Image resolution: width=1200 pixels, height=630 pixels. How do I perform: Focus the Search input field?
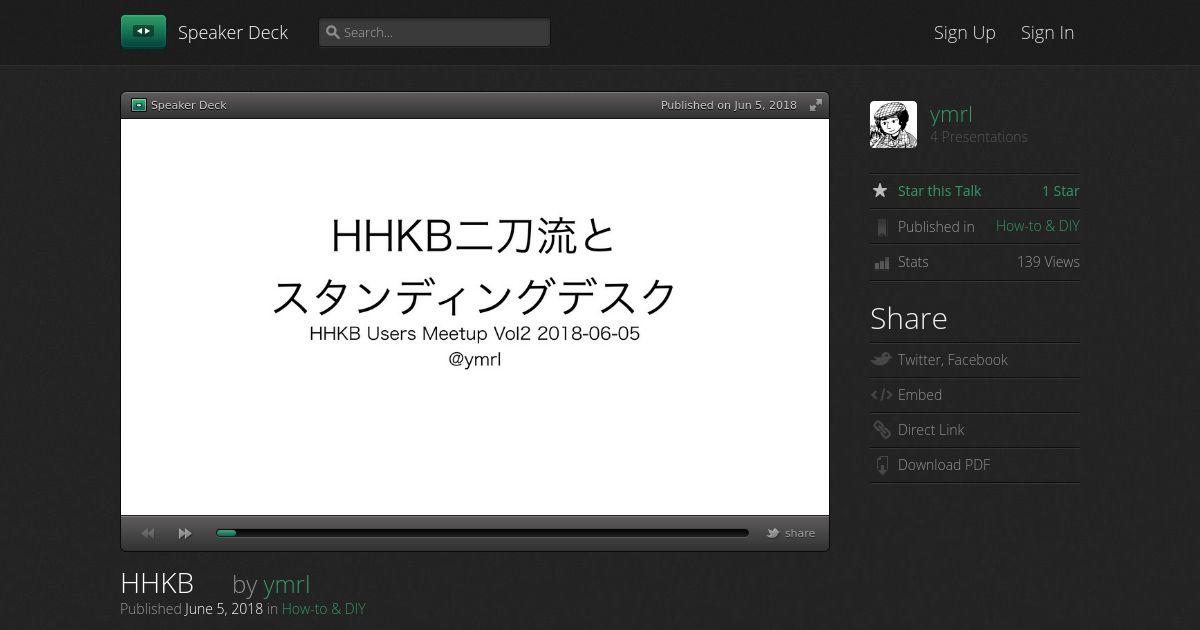click(434, 32)
